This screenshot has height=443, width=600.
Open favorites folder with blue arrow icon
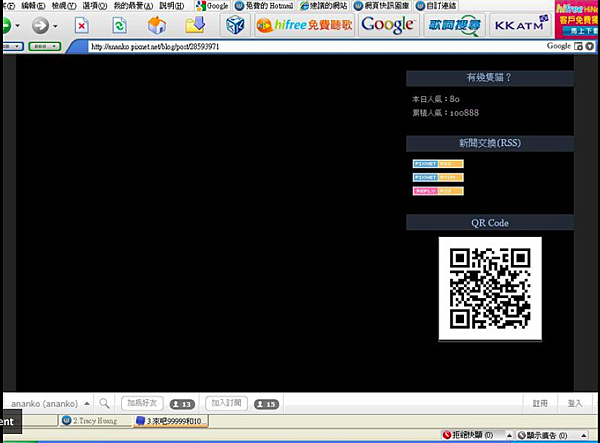coord(195,25)
